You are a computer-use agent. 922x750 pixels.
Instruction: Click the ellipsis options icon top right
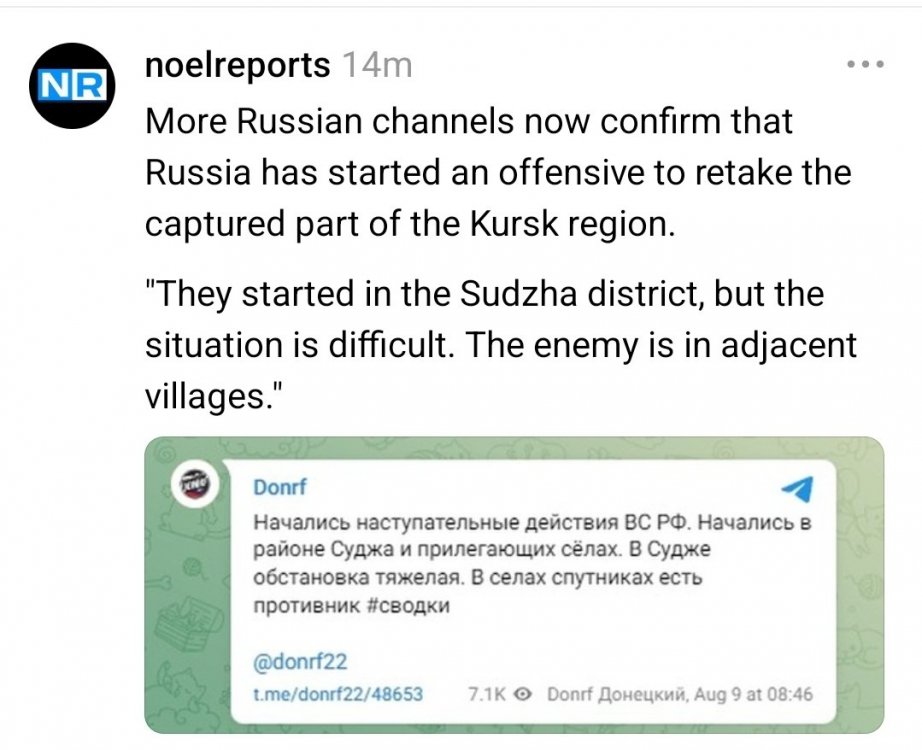point(864,62)
